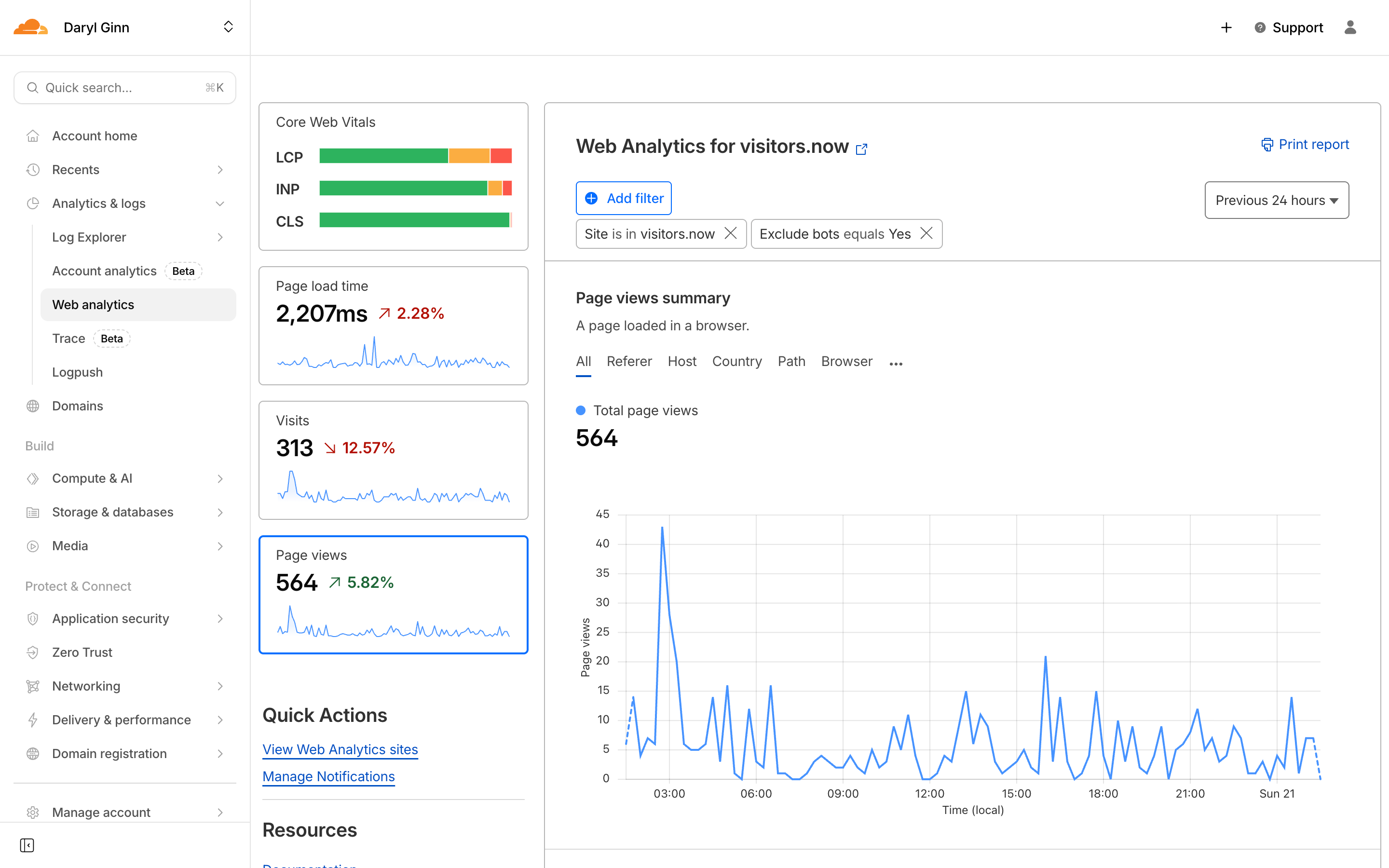Open external link icon beside visitors.now title

[861, 149]
